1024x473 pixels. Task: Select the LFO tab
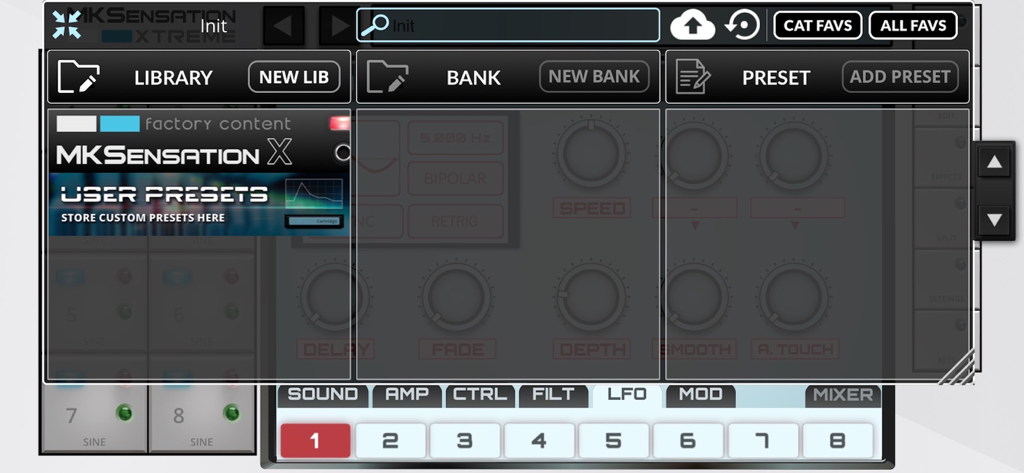tap(627, 395)
